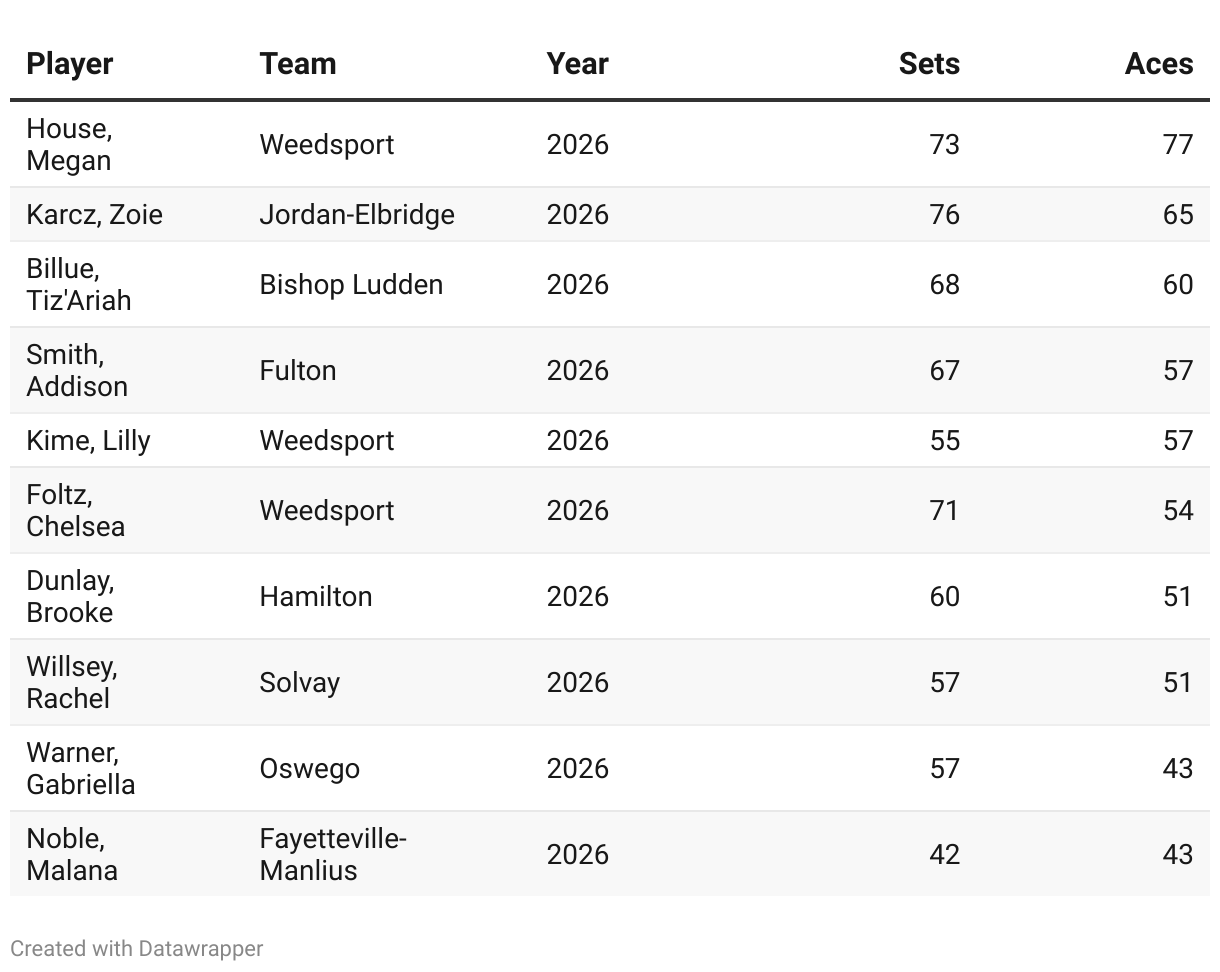1220x972 pixels.
Task: Select the House, Megan player cell
Action: click(69, 144)
